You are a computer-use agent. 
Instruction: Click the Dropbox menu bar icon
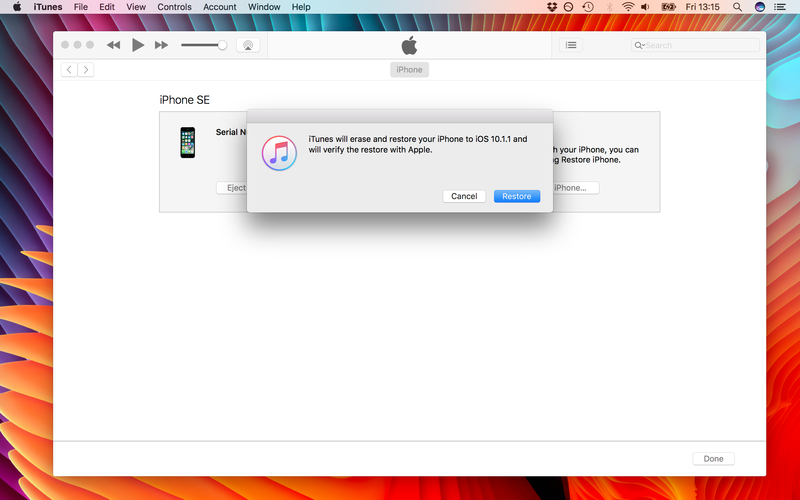pyautogui.click(x=552, y=7)
